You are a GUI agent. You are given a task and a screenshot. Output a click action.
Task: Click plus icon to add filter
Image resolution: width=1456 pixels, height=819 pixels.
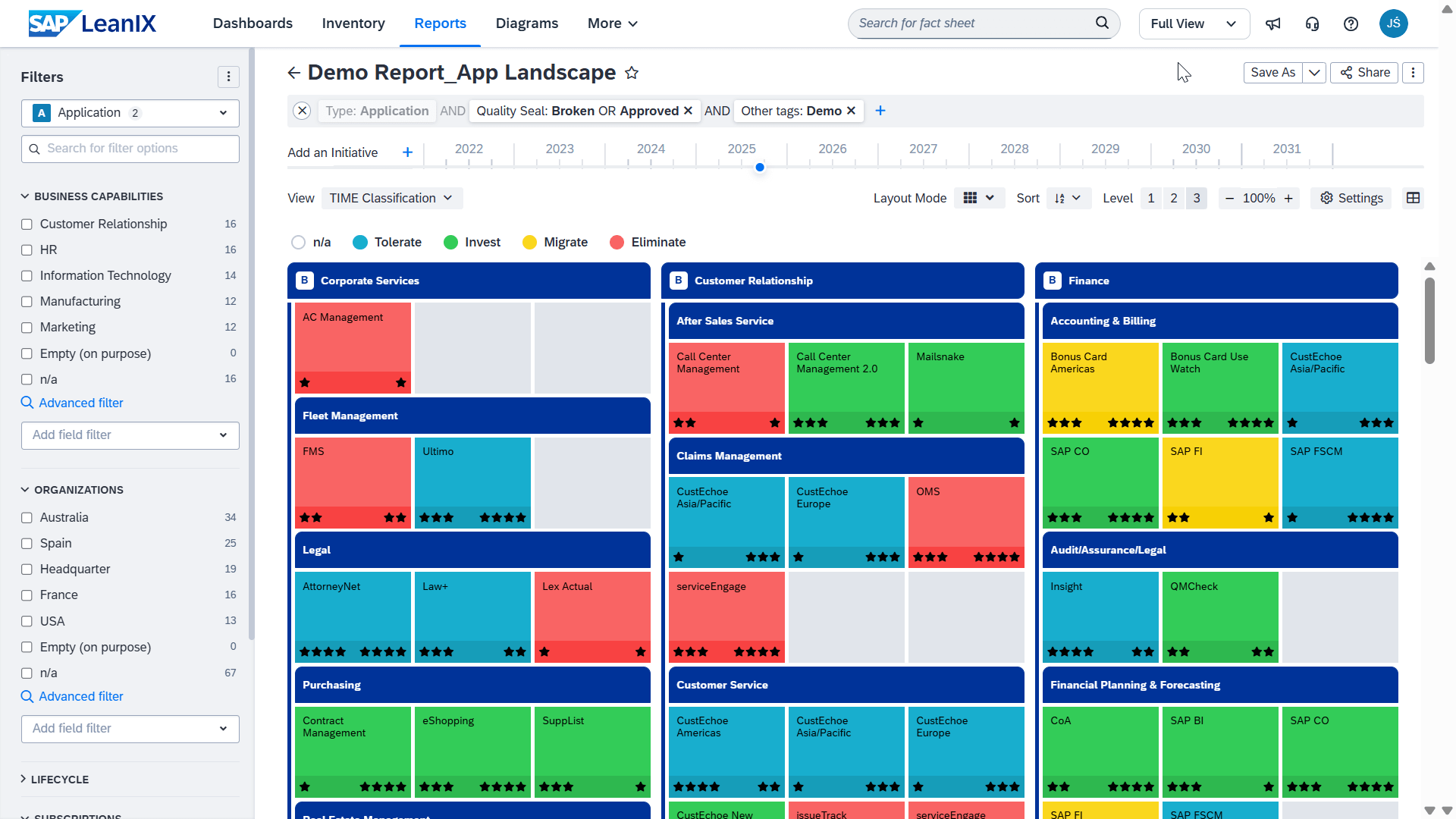pyautogui.click(x=880, y=111)
